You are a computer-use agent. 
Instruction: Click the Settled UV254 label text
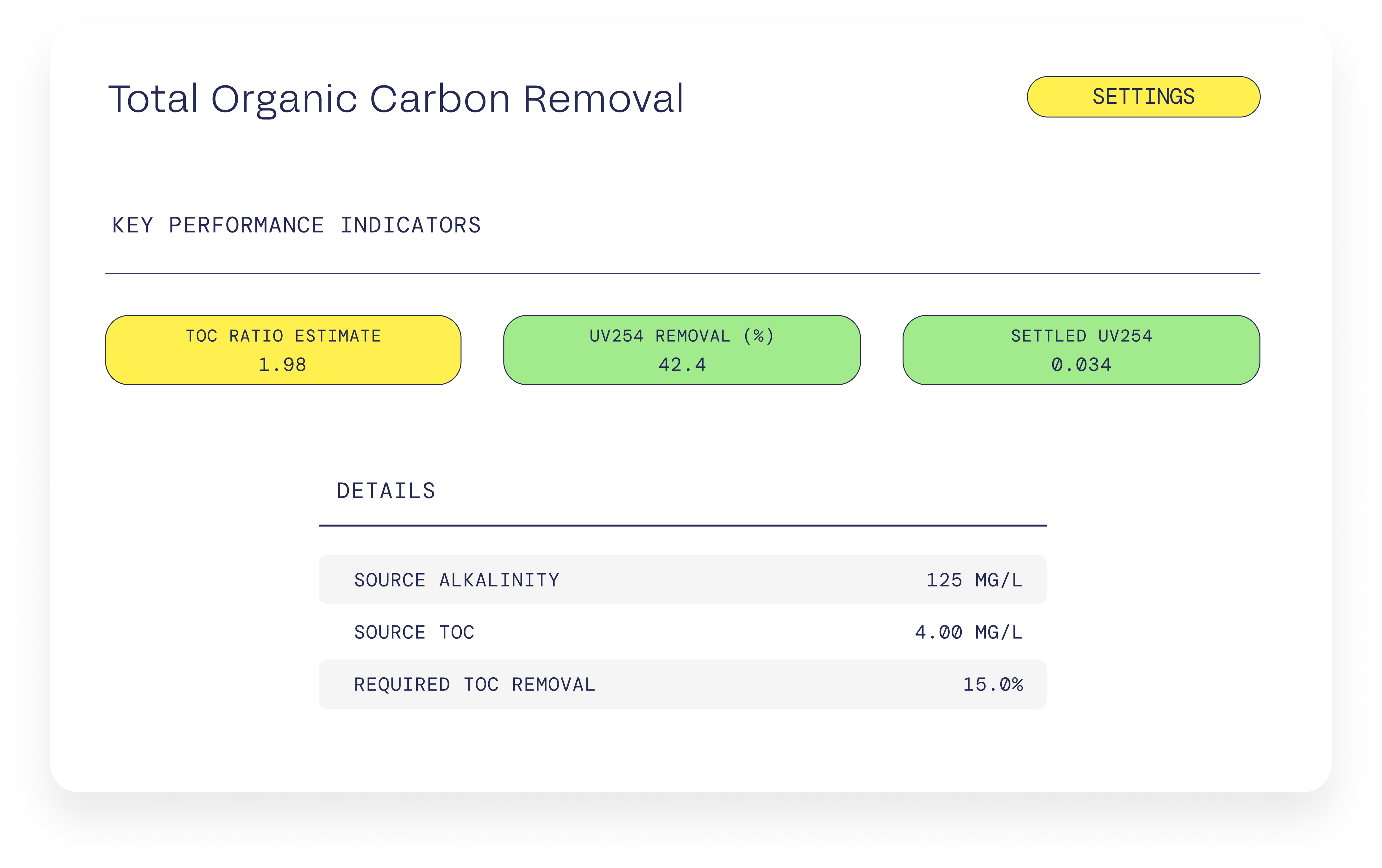point(1081,336)
